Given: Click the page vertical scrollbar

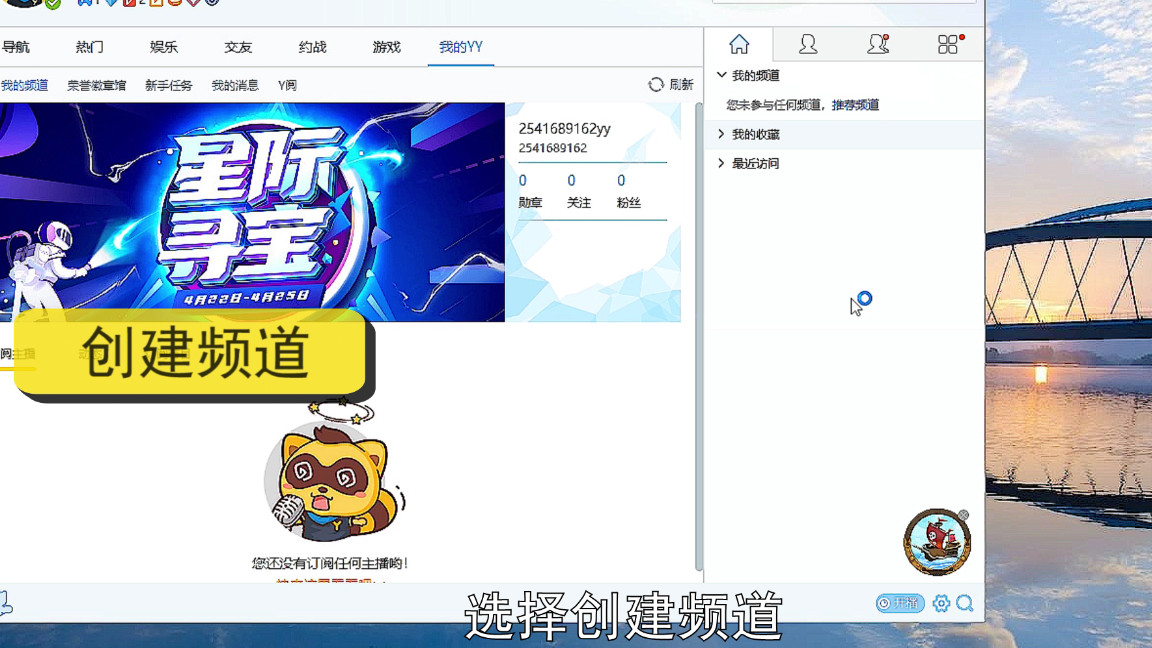Looking at the screenshot, I should pos(698,336).
